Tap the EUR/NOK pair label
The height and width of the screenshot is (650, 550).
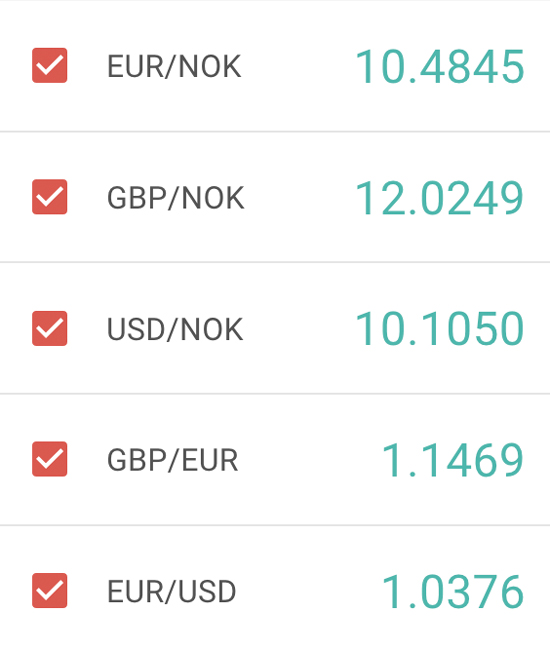tap(174, 67)
